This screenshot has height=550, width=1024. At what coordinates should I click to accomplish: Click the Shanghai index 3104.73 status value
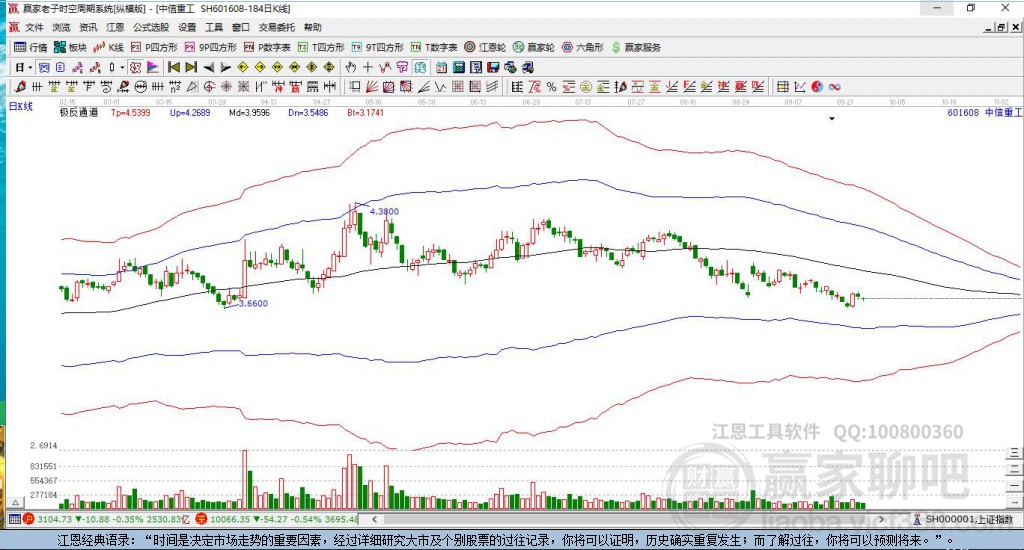tap(54, 519)
